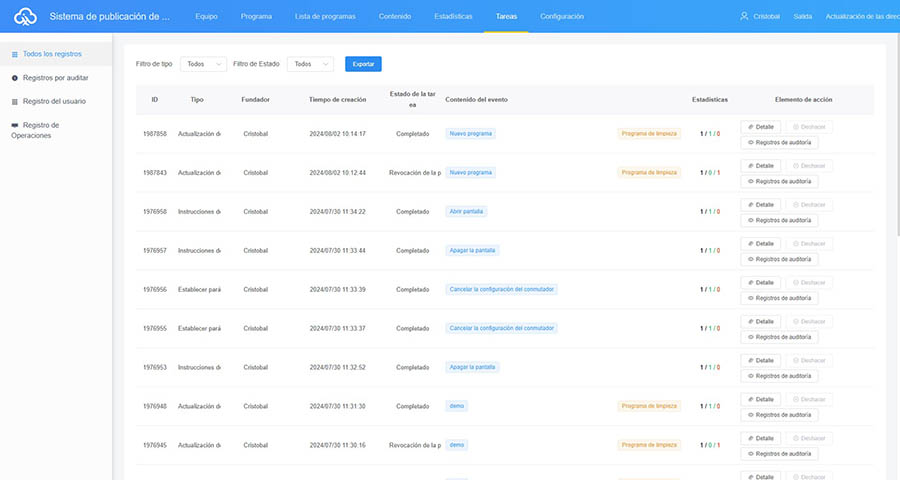
Task: Click Detalle for task 1976955
Action: click(761, 322)
